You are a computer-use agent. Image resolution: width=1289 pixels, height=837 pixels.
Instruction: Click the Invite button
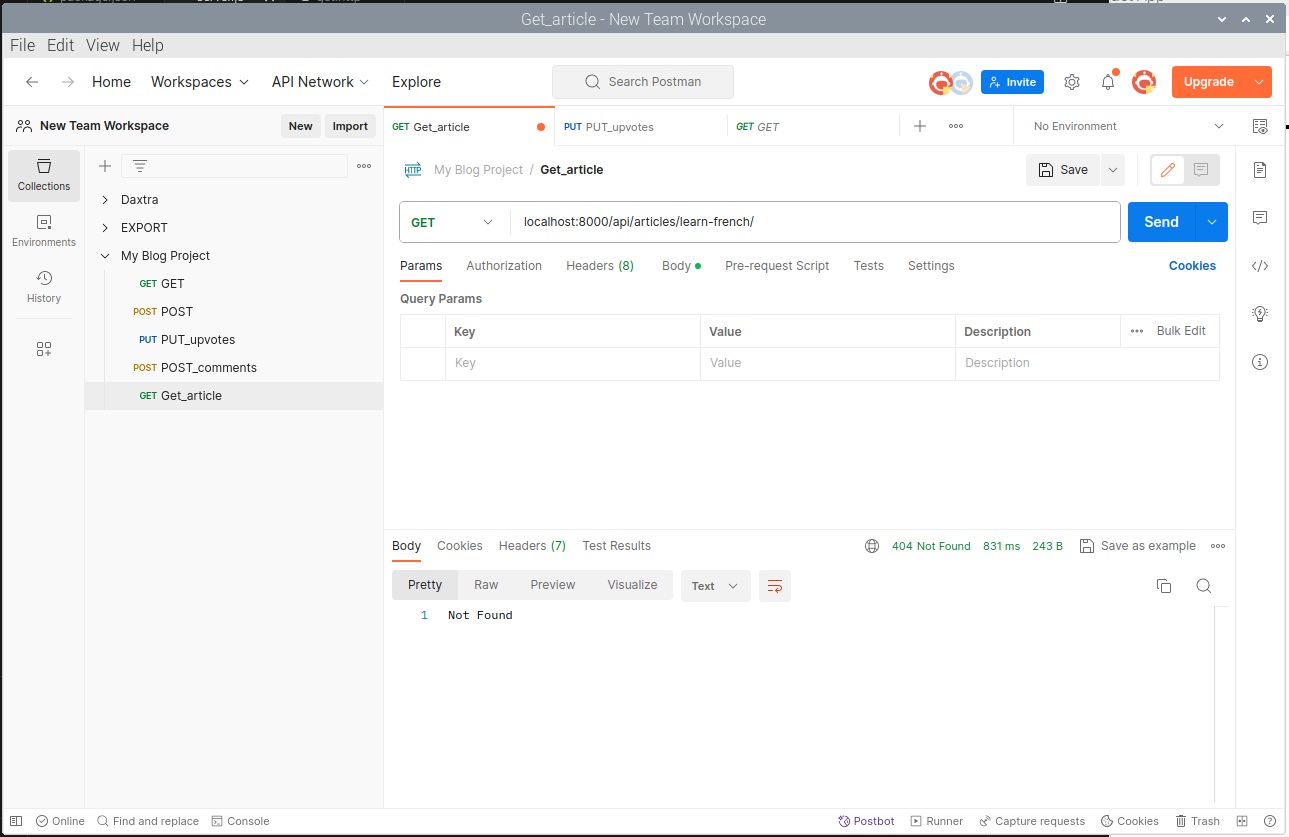[1012, 82]
